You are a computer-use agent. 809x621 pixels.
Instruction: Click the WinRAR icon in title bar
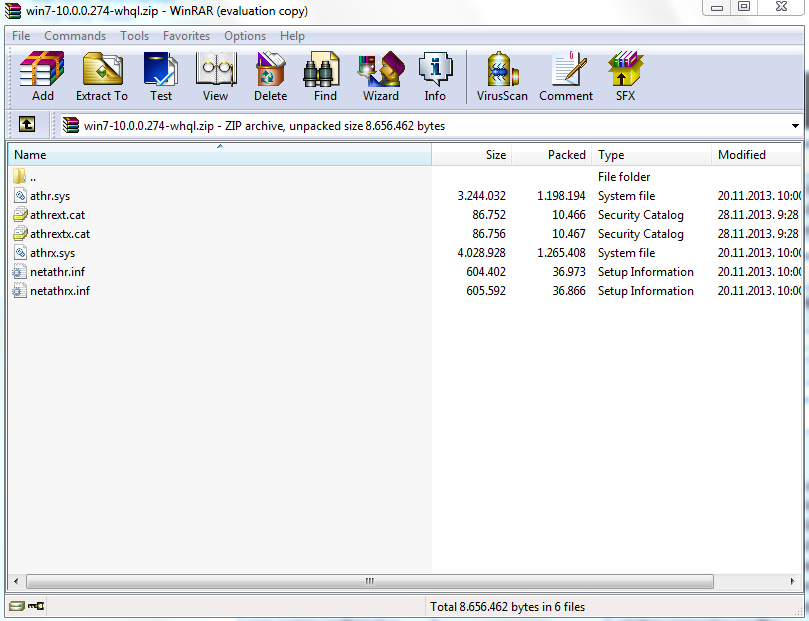click(12, 10)
